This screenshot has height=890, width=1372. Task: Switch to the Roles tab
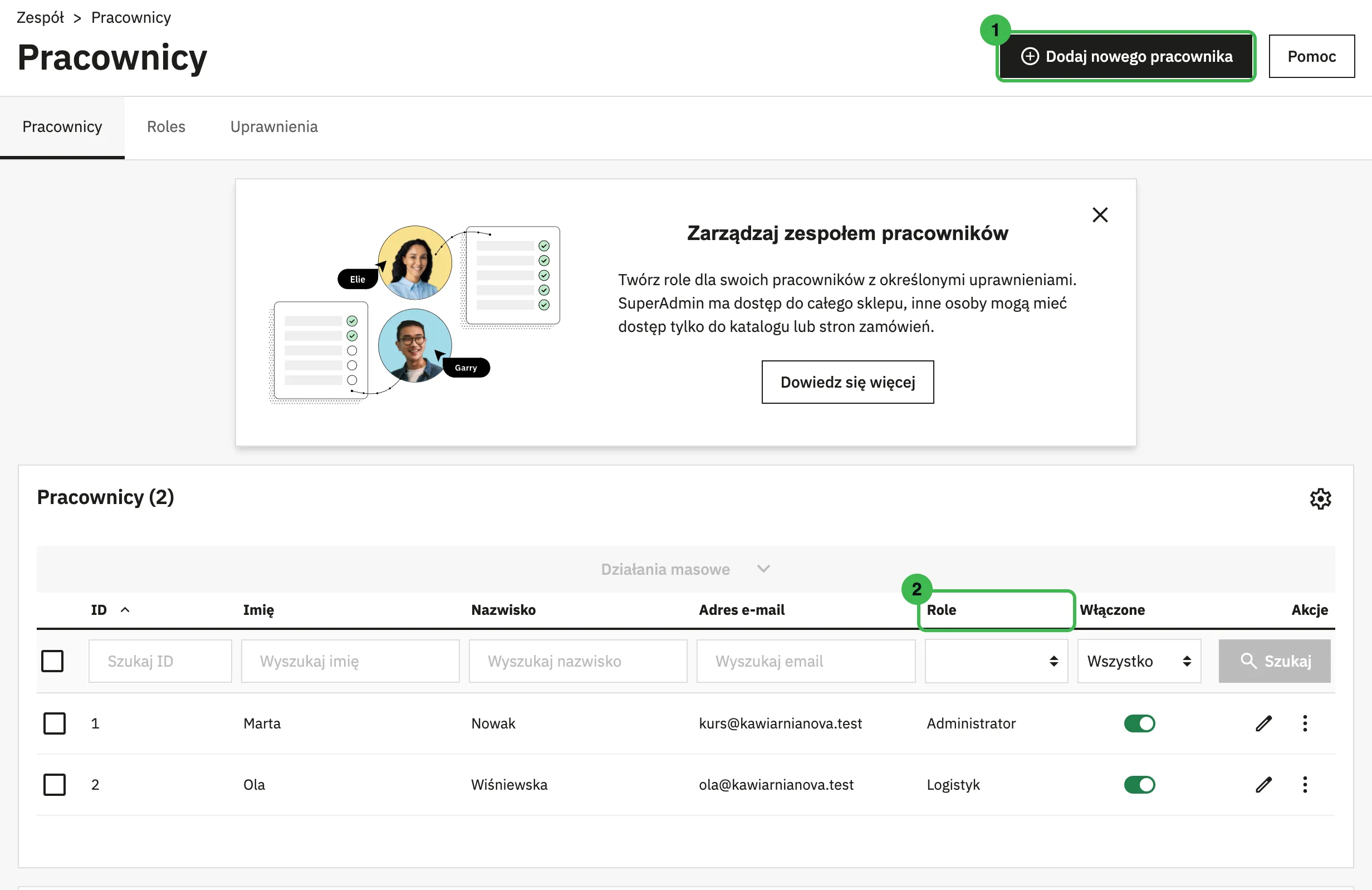coord(166,127)
